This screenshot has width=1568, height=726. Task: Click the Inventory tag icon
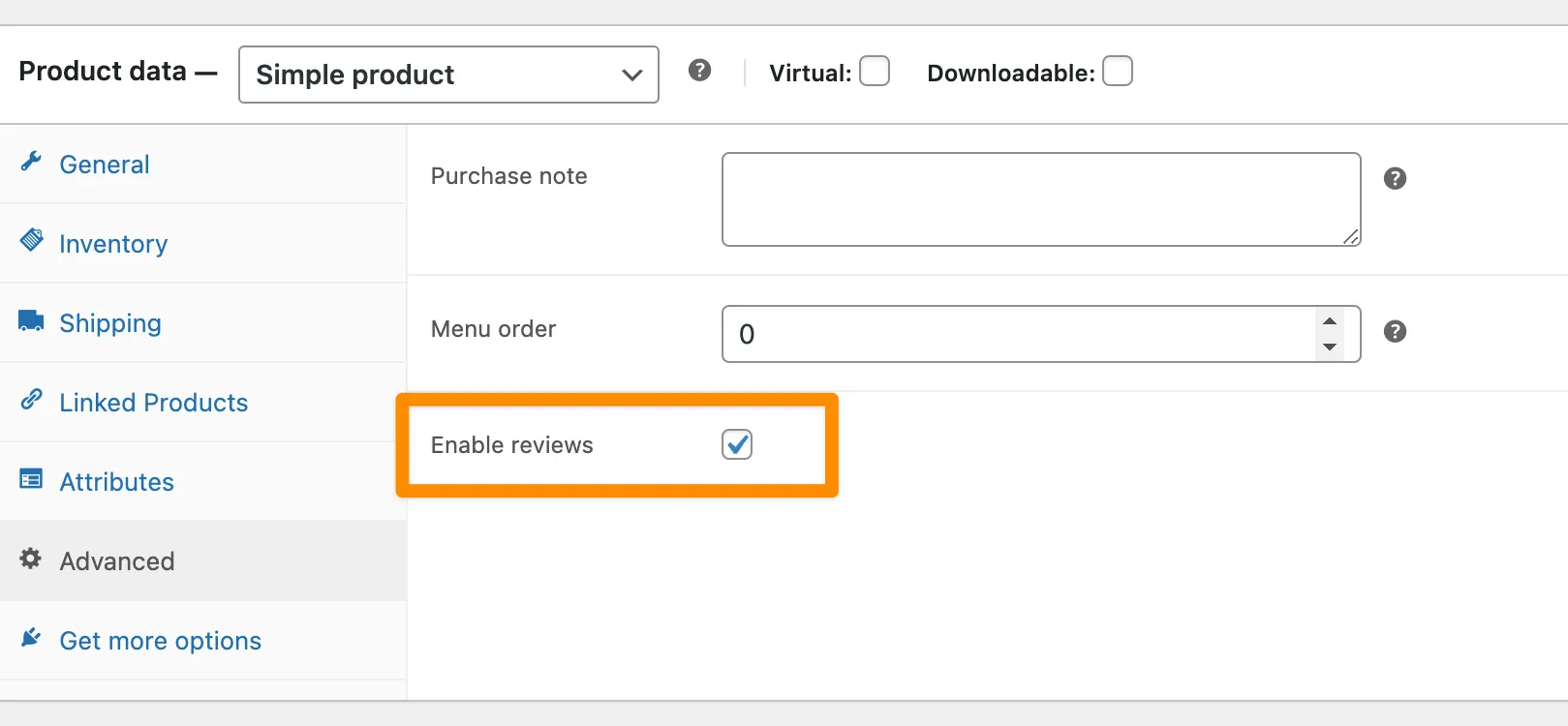click(32, 239)
